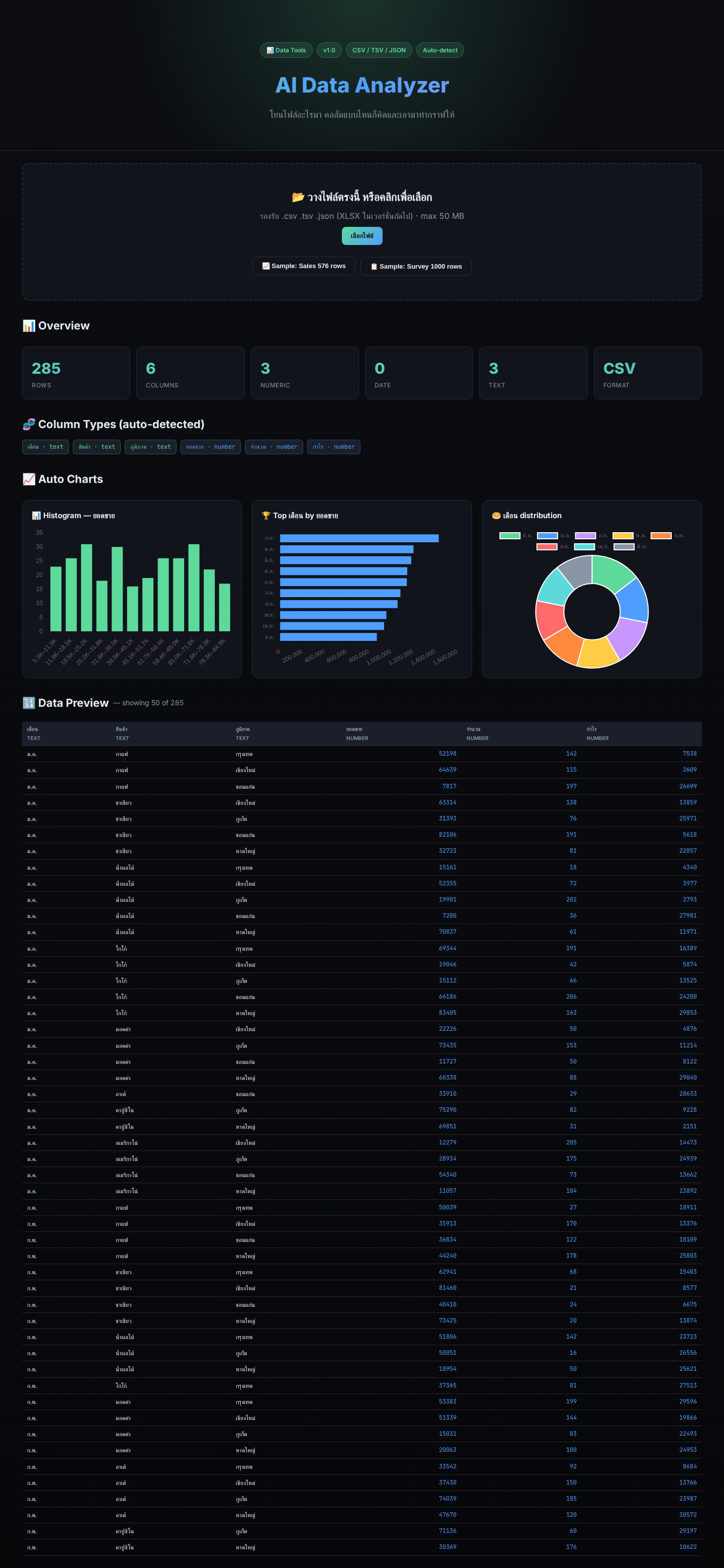Click the CSV / TSV / JSON badge
The height and width of the screenshot is (1568, 724).
point(379,50)
